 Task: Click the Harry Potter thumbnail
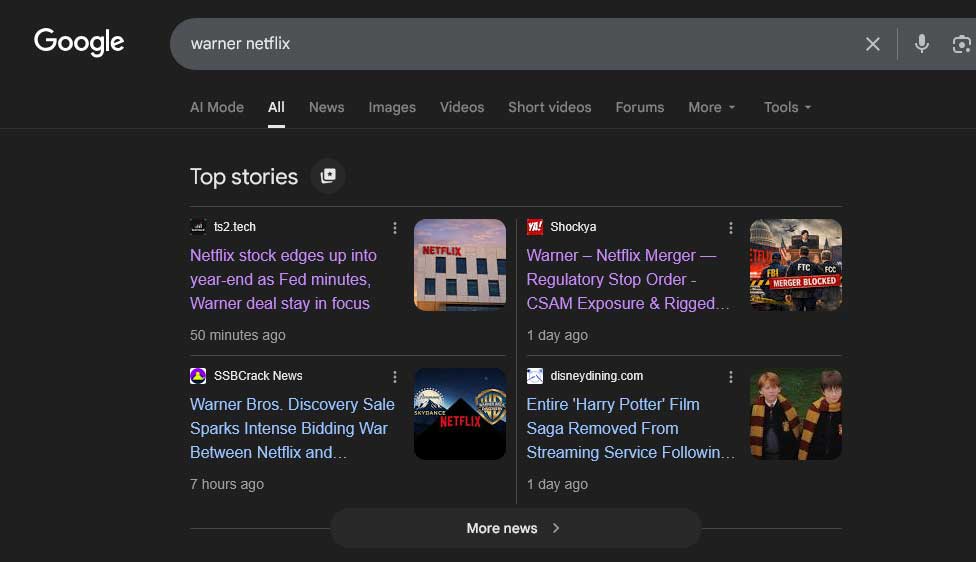[x=796, y=414]
